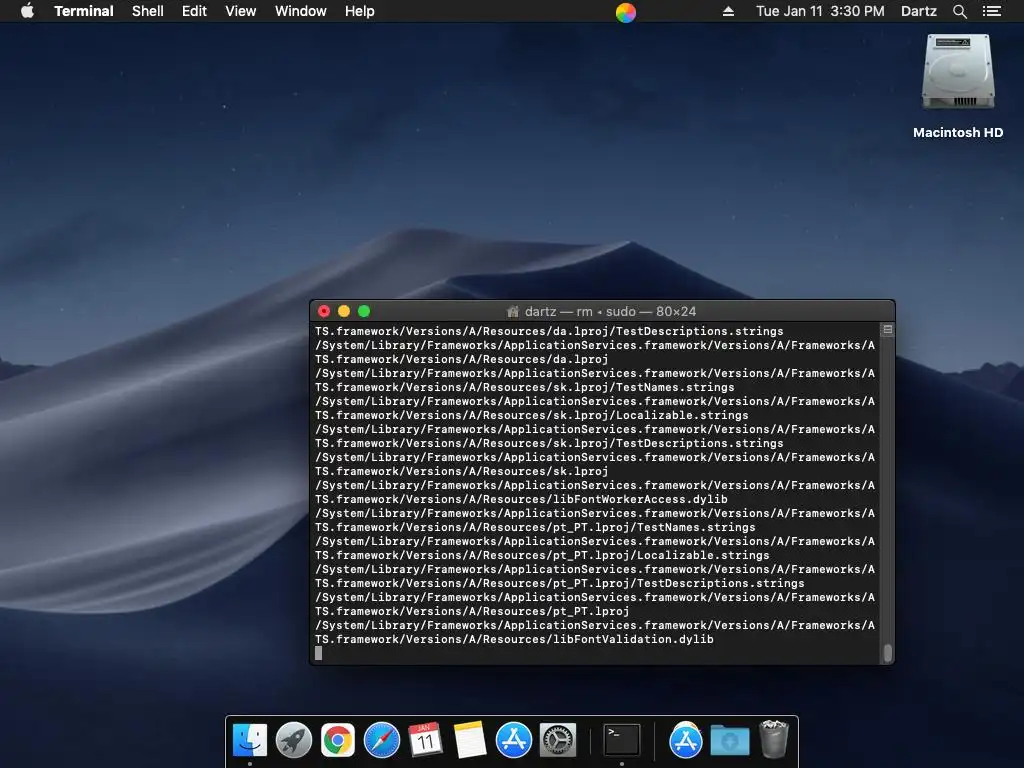Open the Applications folder stack in Dock
This screenshot has width=1024, height=768.
point(686,740)
